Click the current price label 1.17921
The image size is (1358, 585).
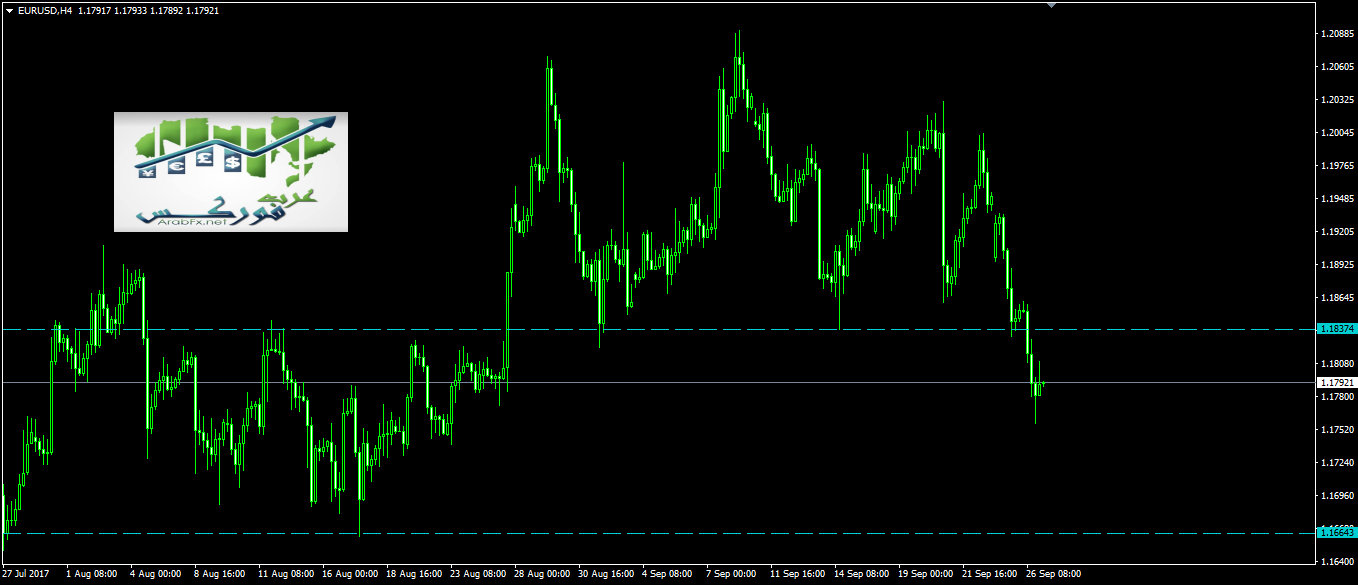1337,382
